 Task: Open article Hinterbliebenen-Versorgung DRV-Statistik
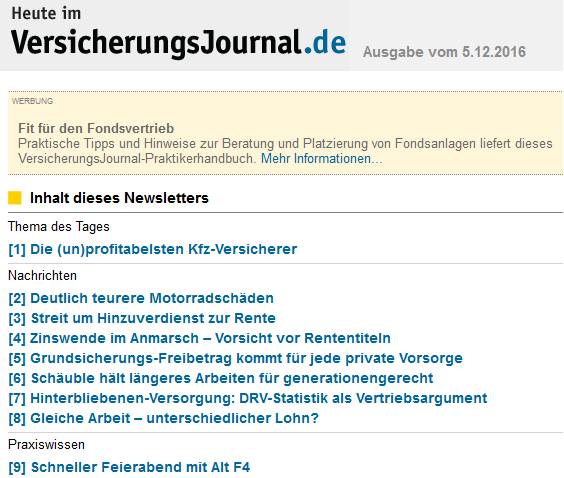[x=248, y=398]
